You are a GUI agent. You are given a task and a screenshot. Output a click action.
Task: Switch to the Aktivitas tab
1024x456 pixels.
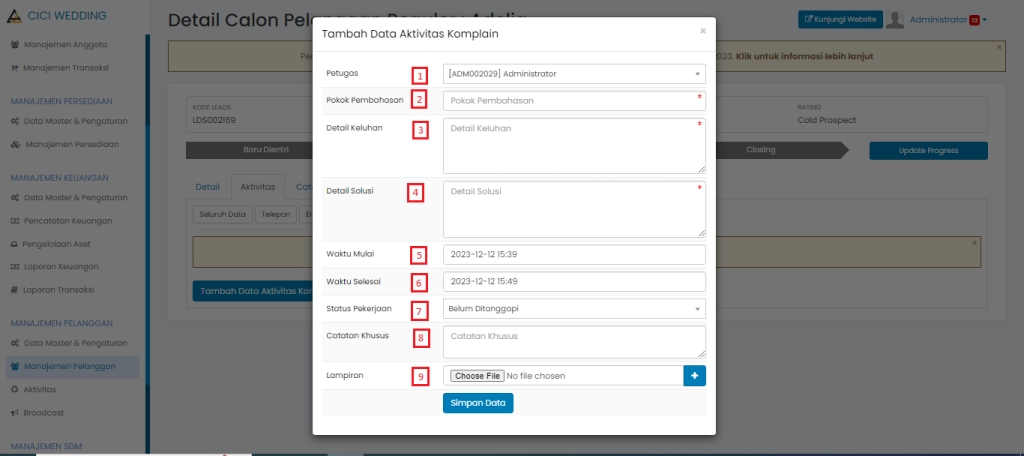(x=258, y=187)
